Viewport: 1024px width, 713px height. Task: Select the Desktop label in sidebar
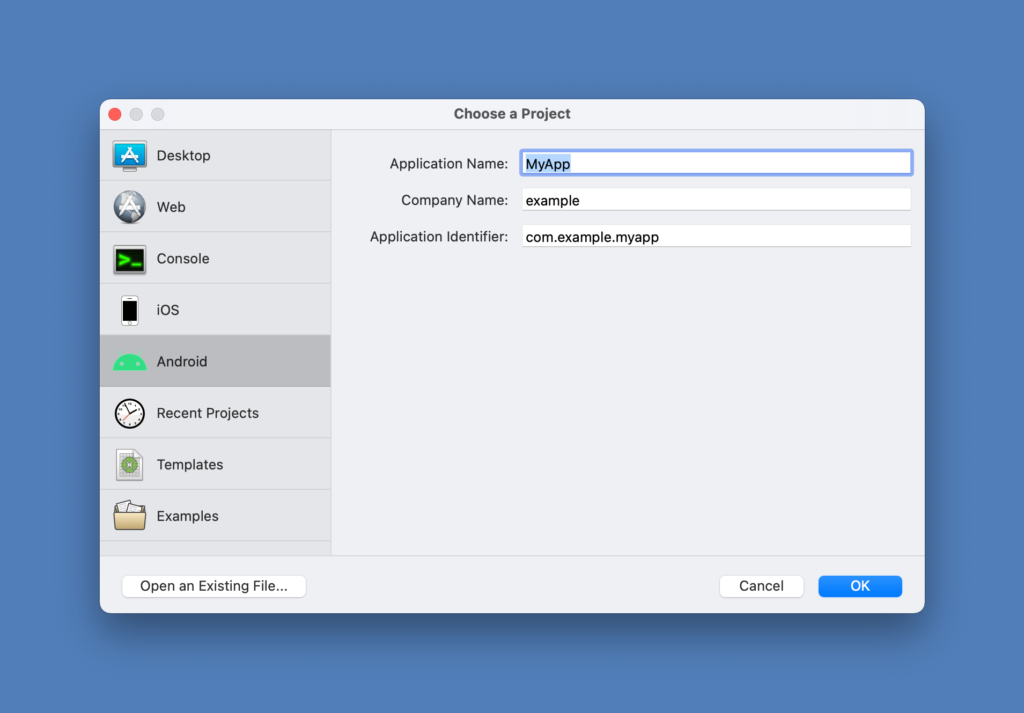(x=184, y=155)
